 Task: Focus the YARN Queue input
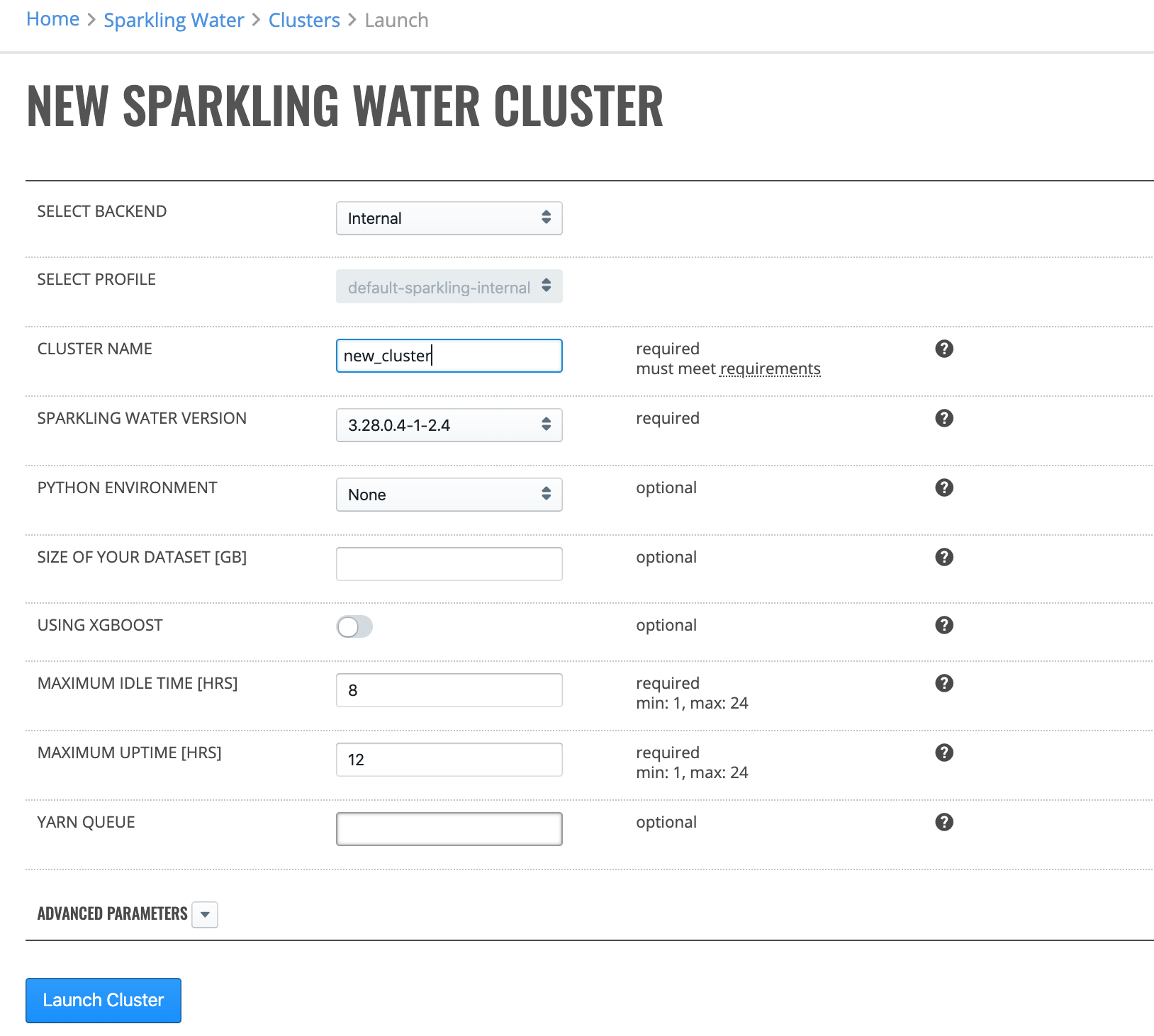449,829
